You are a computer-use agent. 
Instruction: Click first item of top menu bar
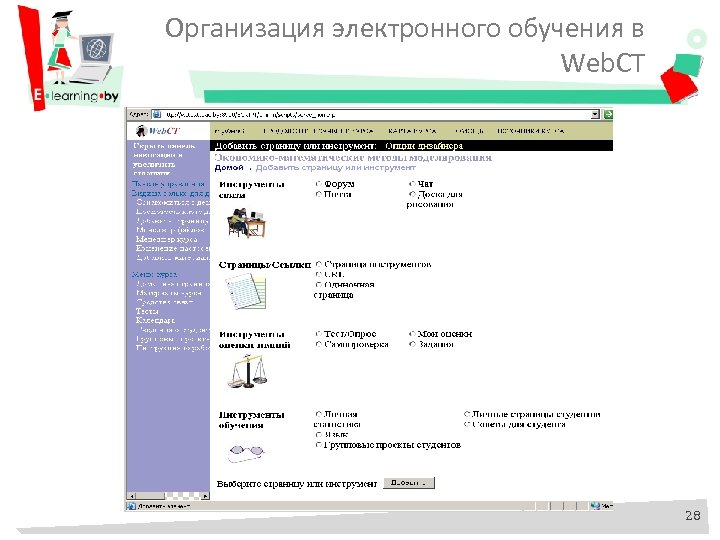click(x=229, y=131)
